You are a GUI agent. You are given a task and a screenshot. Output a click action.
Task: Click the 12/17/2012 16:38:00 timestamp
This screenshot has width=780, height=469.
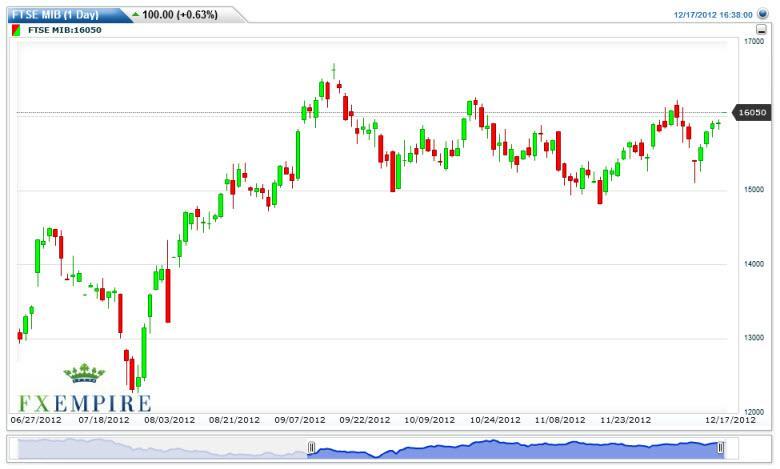714,15
